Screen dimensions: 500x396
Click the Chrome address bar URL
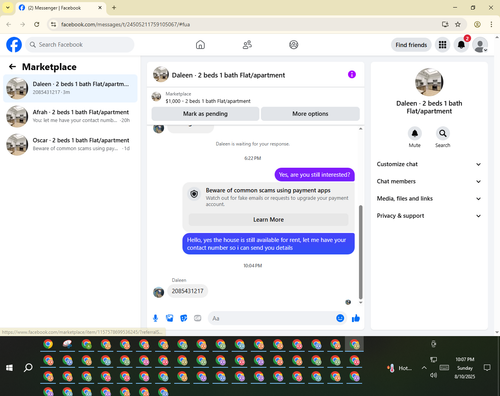click(x=125, y=24)
